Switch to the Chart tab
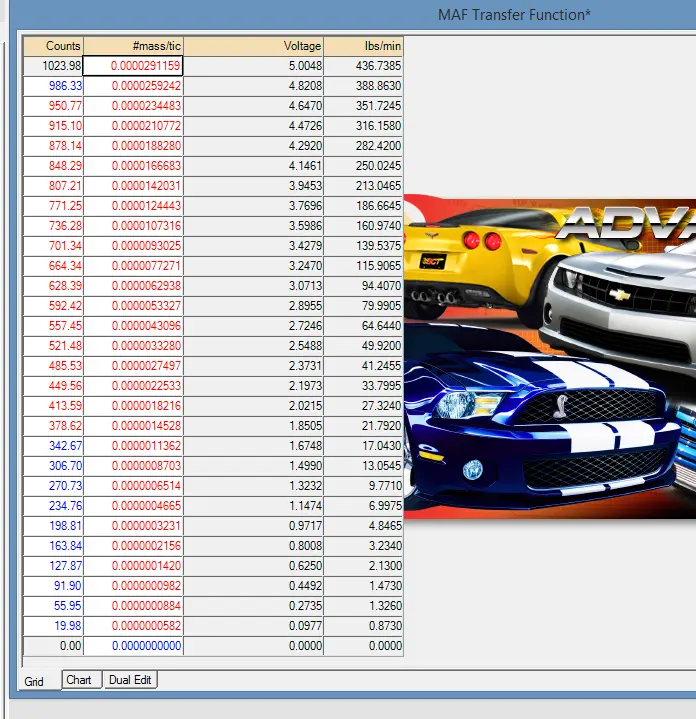Screen dimensions: 696x719 pyautogui.click(x=81, y=680)
